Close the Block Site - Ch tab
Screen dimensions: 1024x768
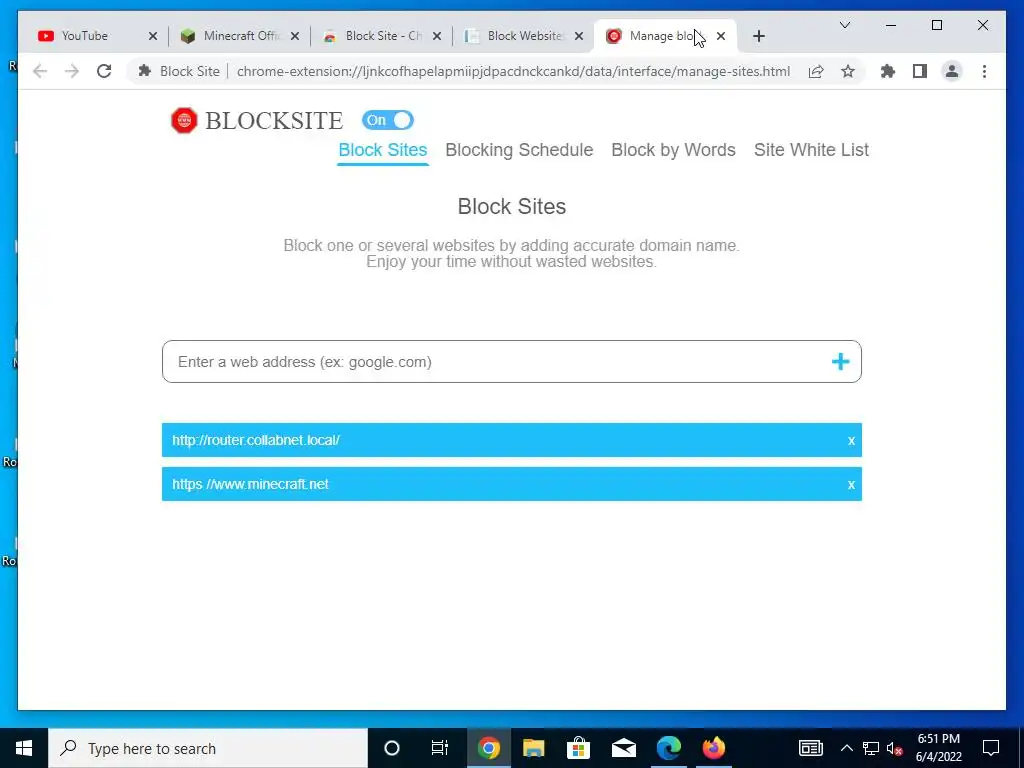437,36
